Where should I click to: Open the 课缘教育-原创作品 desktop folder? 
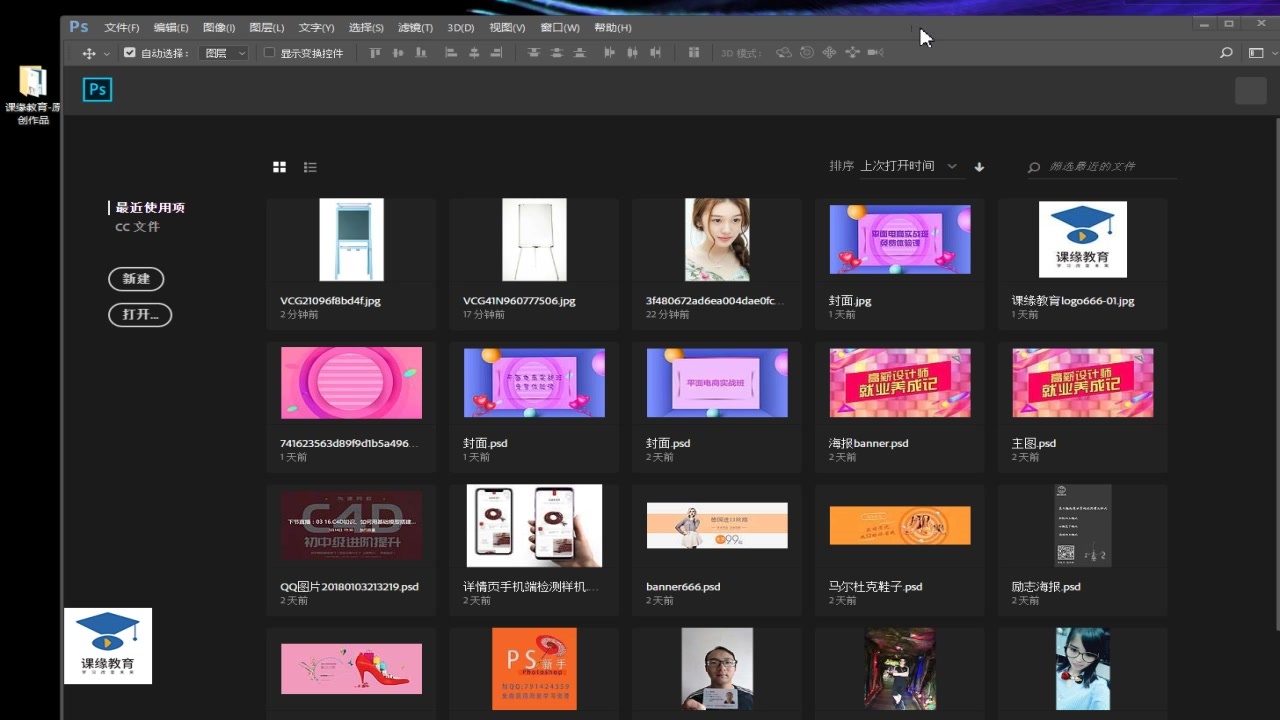(32, 96)
